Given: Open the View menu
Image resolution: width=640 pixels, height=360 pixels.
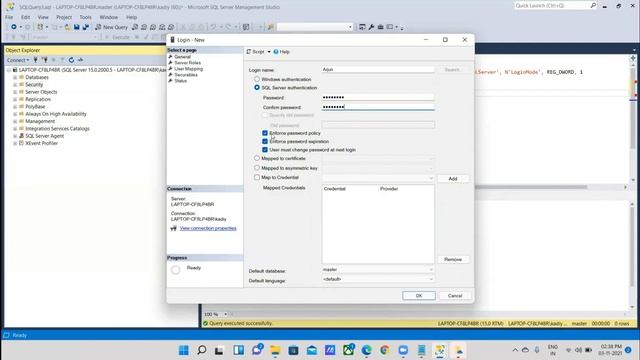Looking at the screenshot, I should (x=43, y=17).
